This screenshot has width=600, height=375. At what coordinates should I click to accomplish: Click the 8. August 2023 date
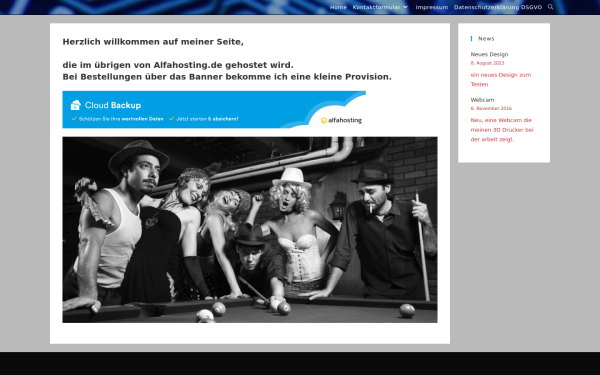click(x=487, y=63)
